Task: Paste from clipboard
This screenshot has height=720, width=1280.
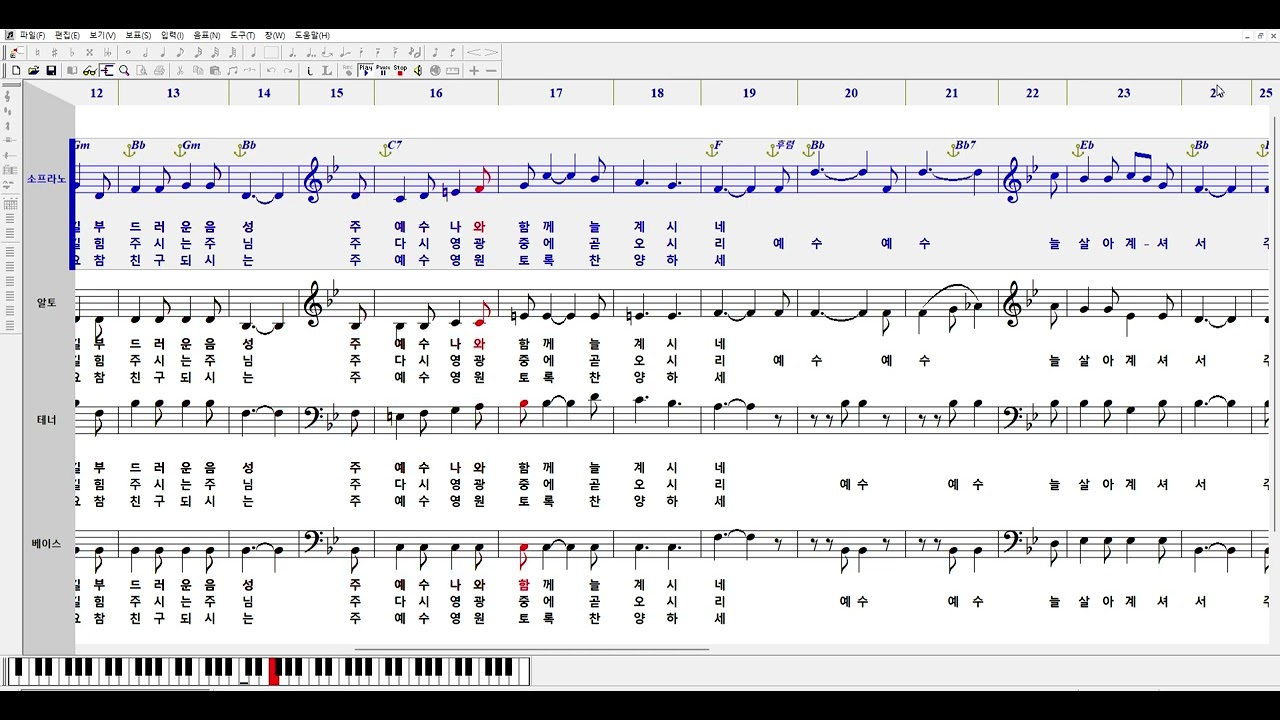Action: coord(215,71)
